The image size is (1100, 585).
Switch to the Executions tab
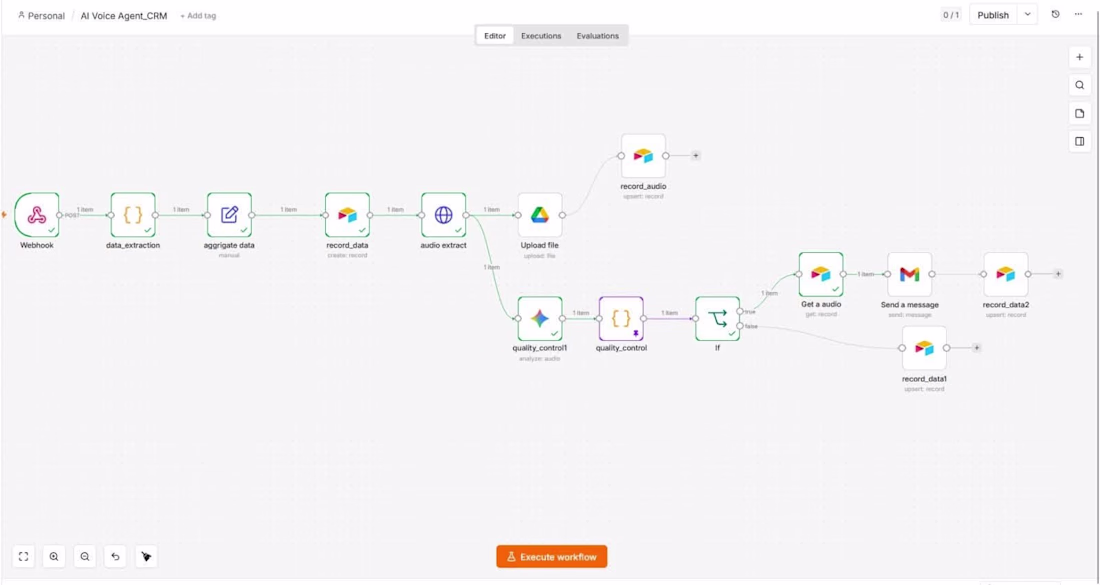click(541, 36)
